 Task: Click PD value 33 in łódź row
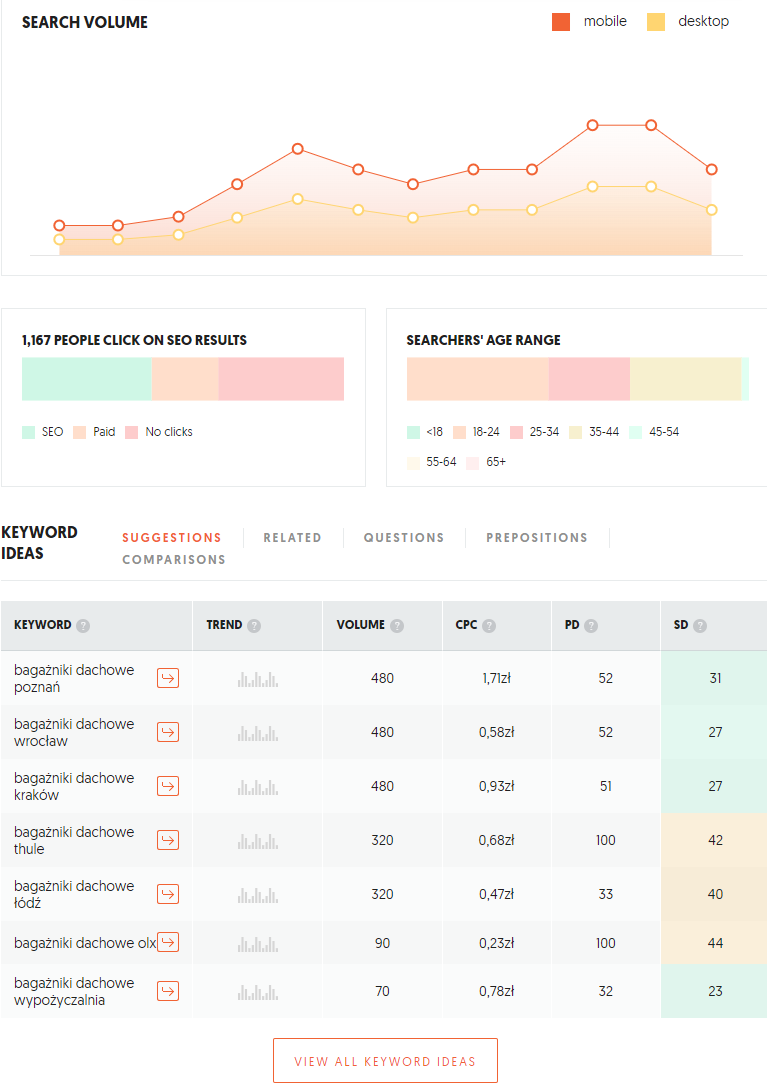606,895
